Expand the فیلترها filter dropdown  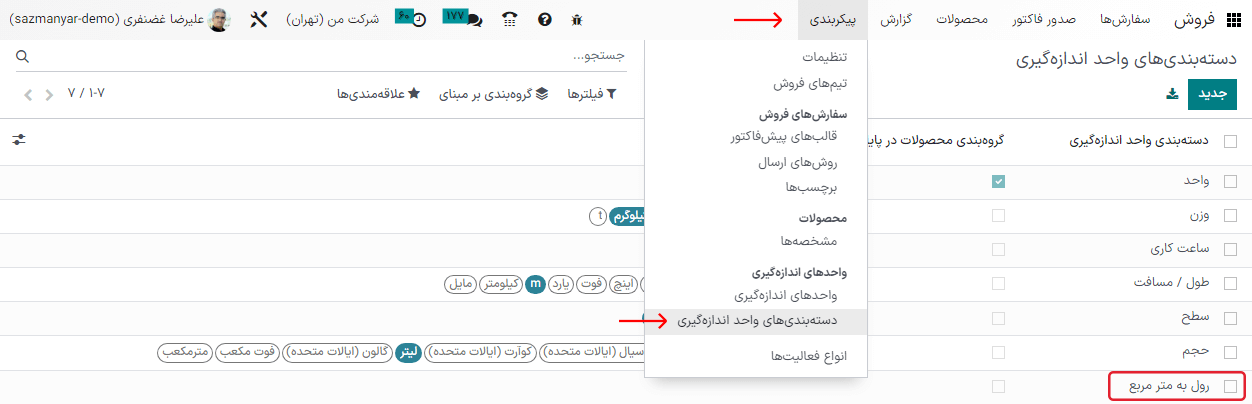592,94
